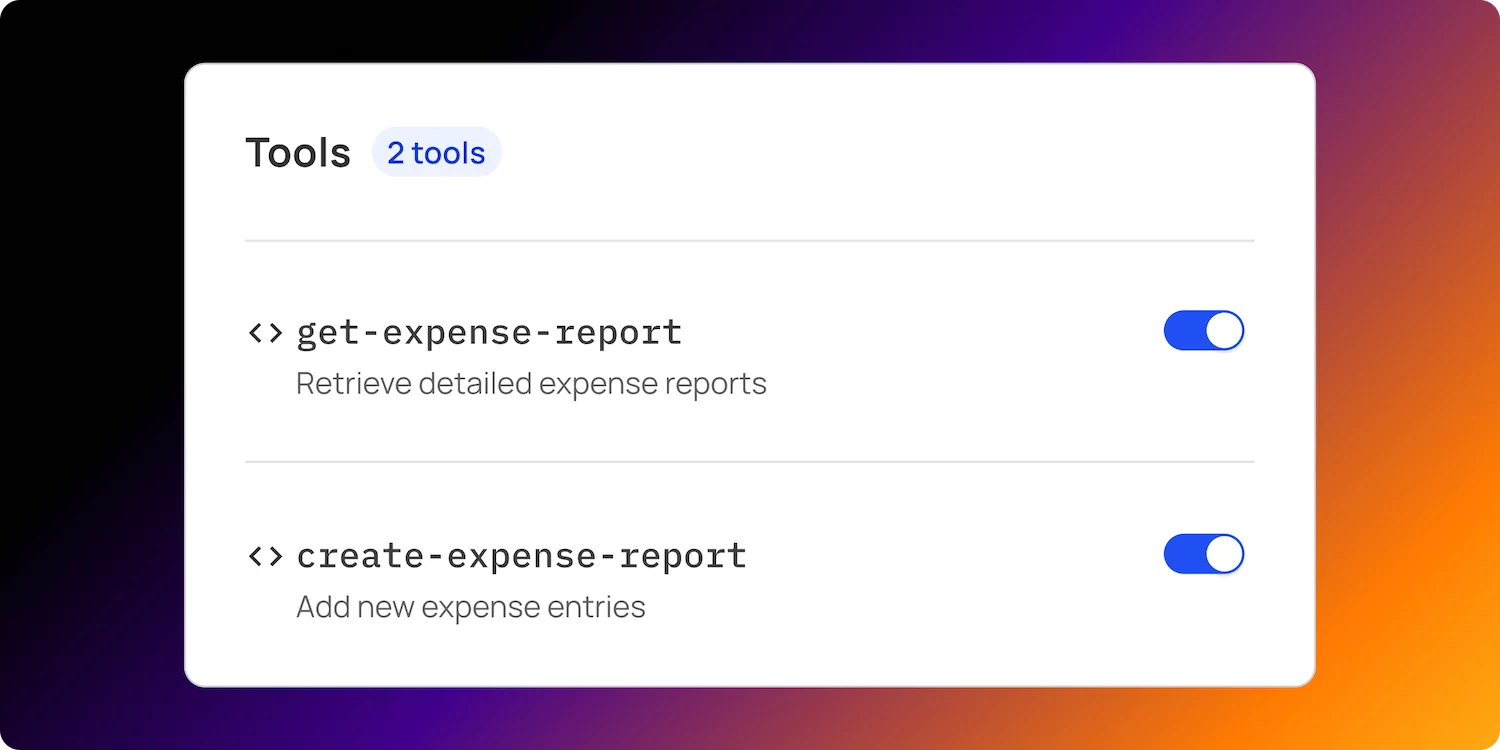Disable the get-expense-report tool switch
This screenshot has width=1500, height=750.
1203,331
